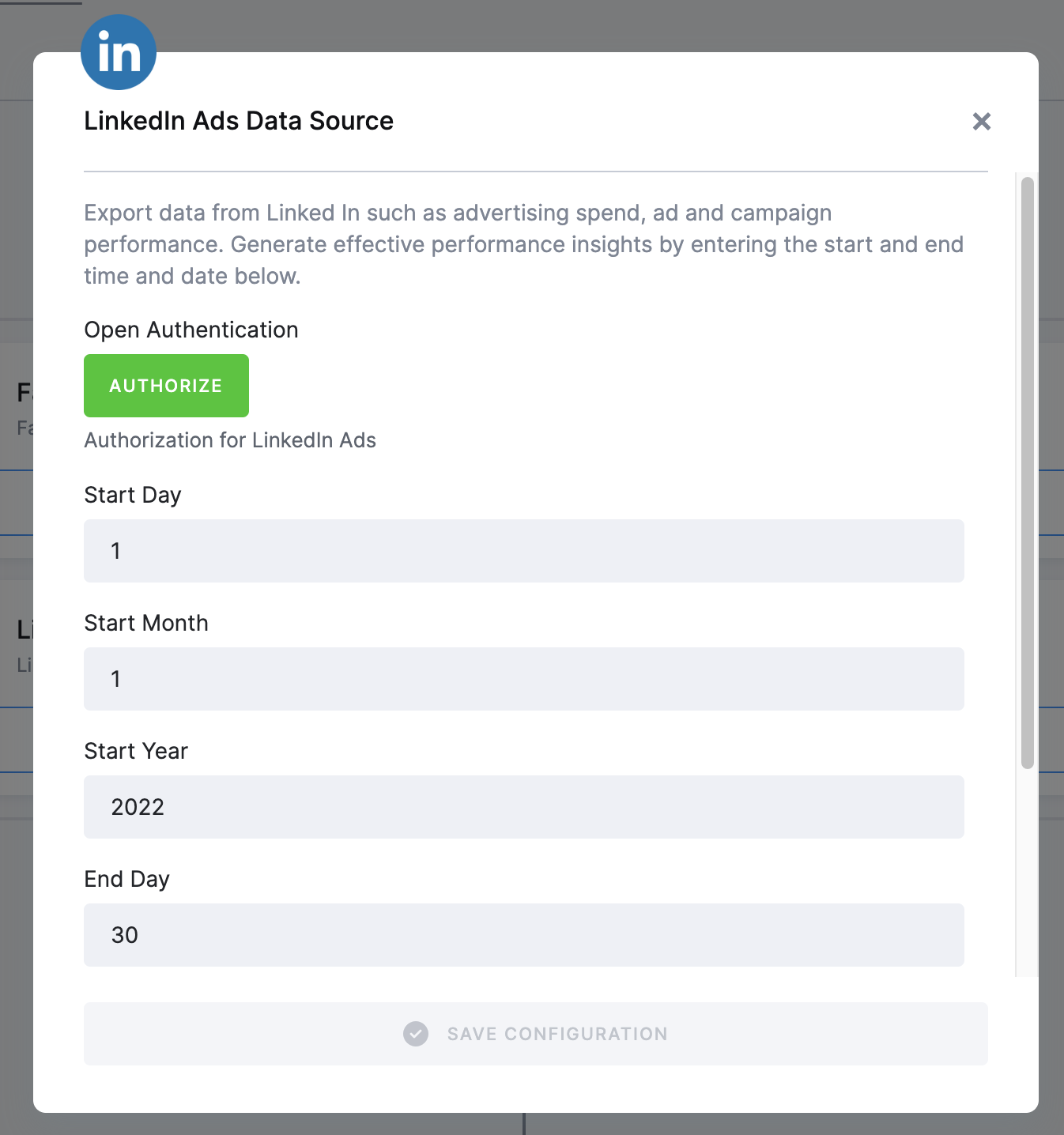1064x1135 pixels.
Task: Click the End Day field showing 30
Action: (x=523, y=935)
